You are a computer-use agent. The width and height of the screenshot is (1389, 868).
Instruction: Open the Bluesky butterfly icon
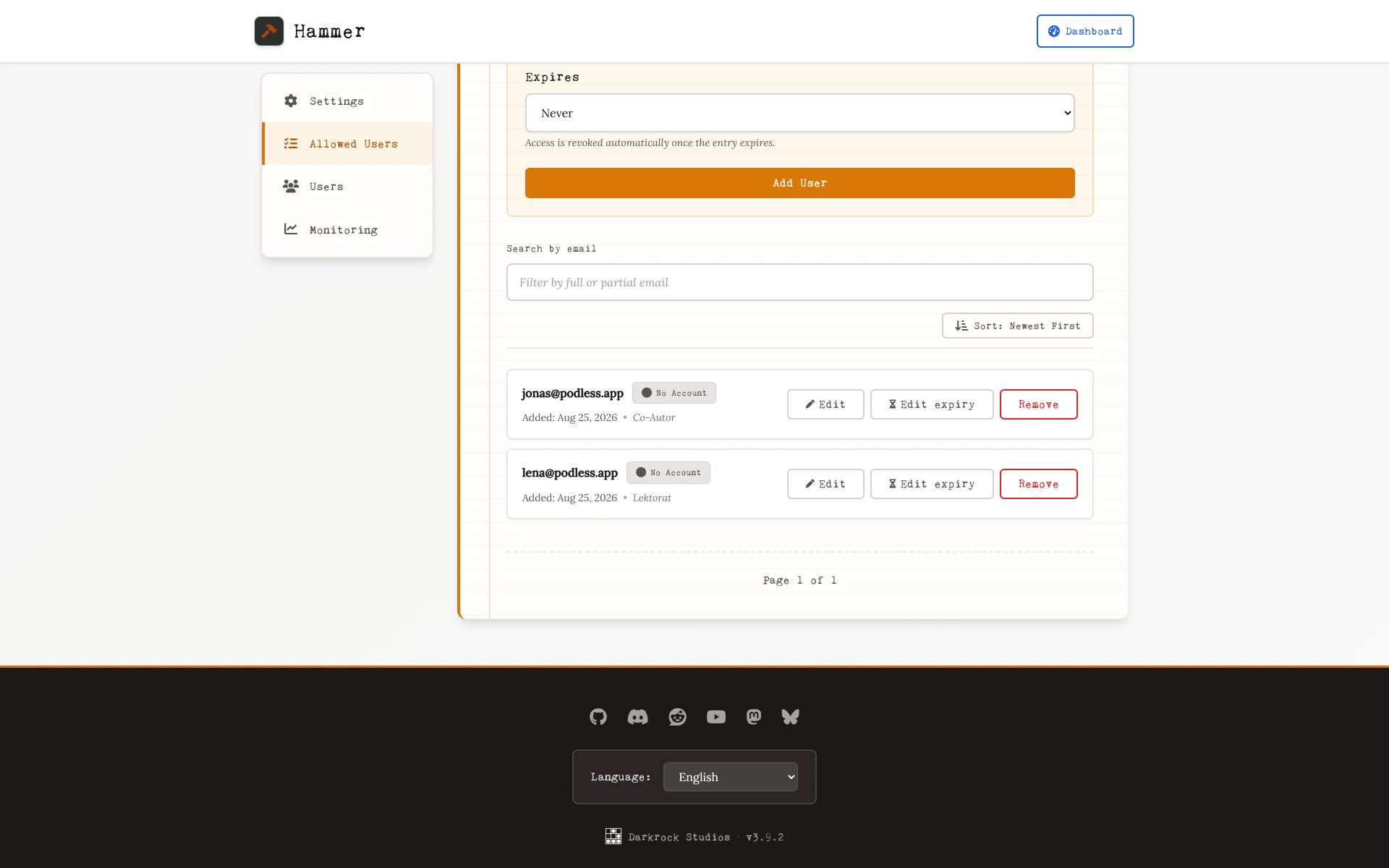tap(790, 717)
